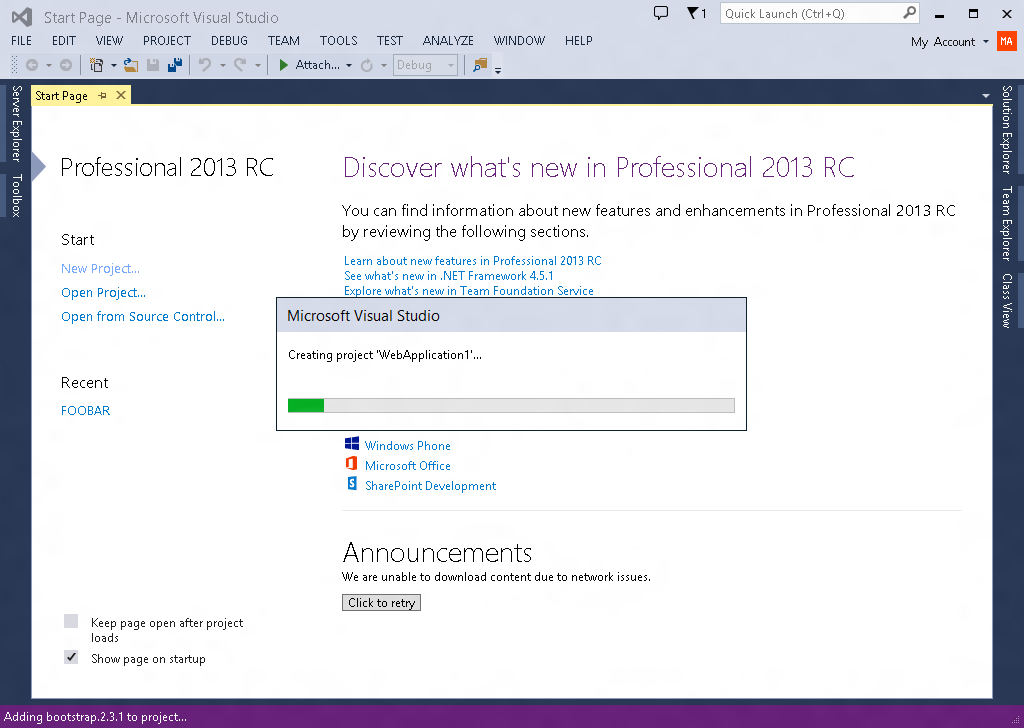
Task: Click the green Start play icon
Action: 283,65
